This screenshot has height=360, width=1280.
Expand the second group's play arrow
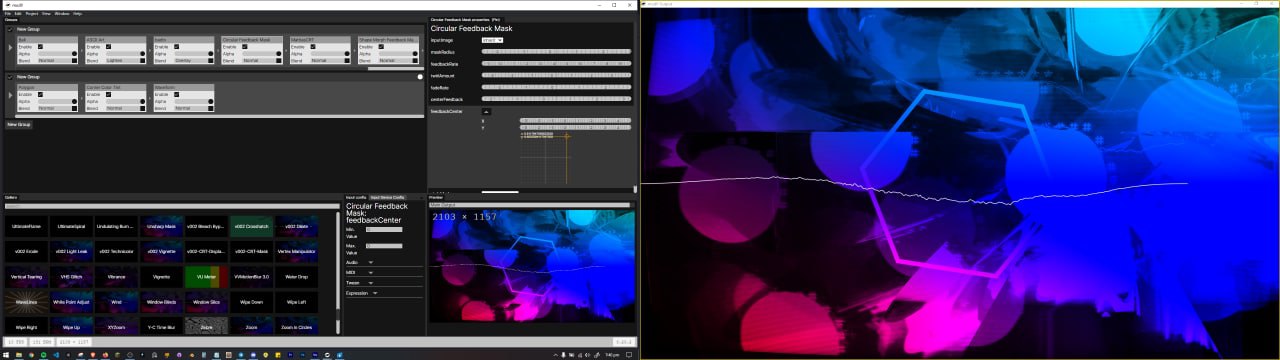[10, 95]
